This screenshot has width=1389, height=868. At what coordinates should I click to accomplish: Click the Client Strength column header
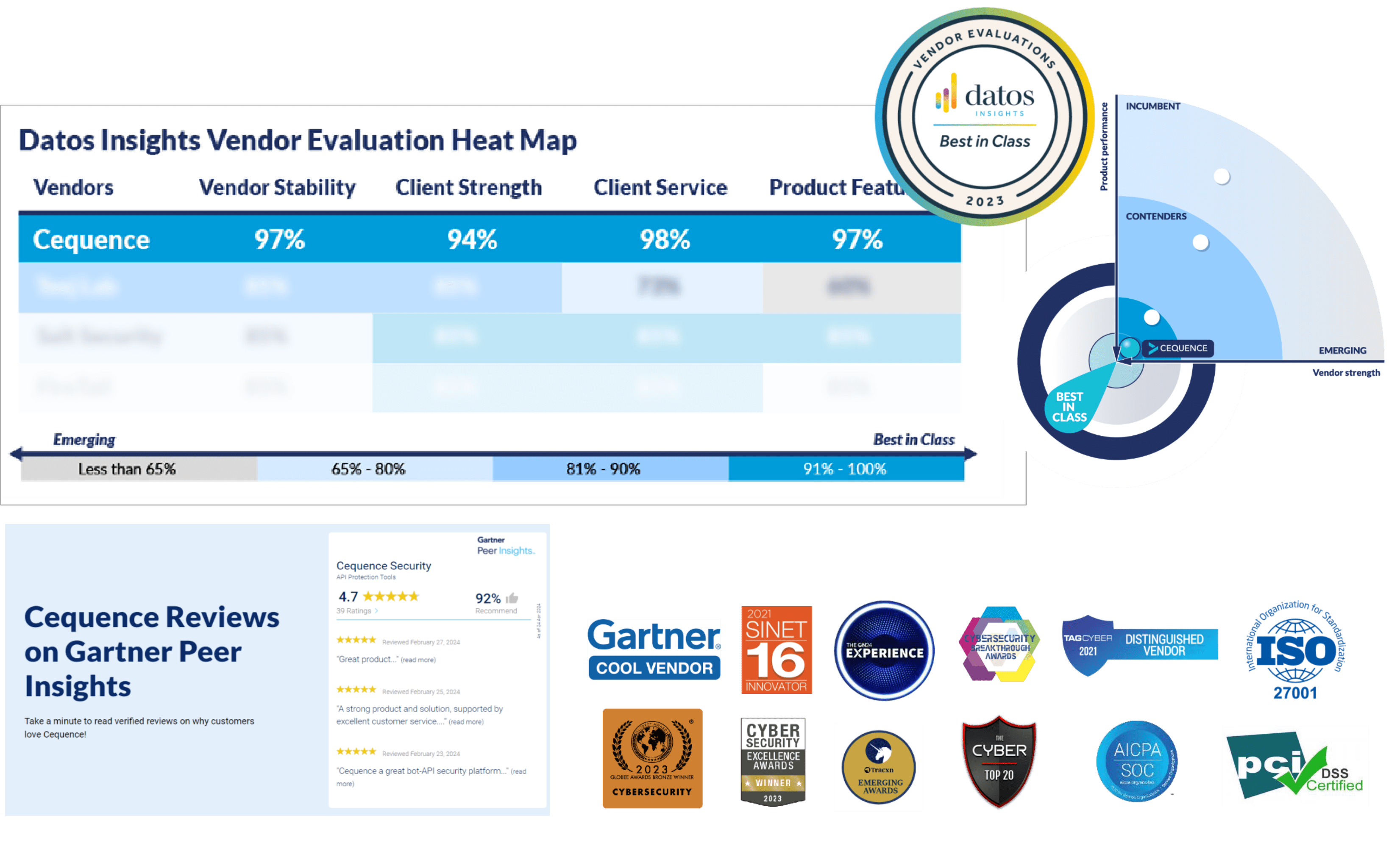[469, 188]
